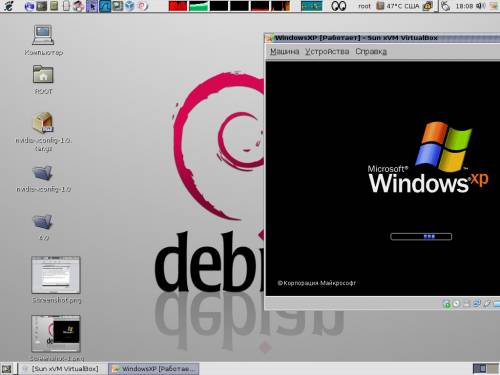500x375 pixels.
Task: Click the CD/DVD indicator in VirtualBox status bar
Action: point(456,304)
